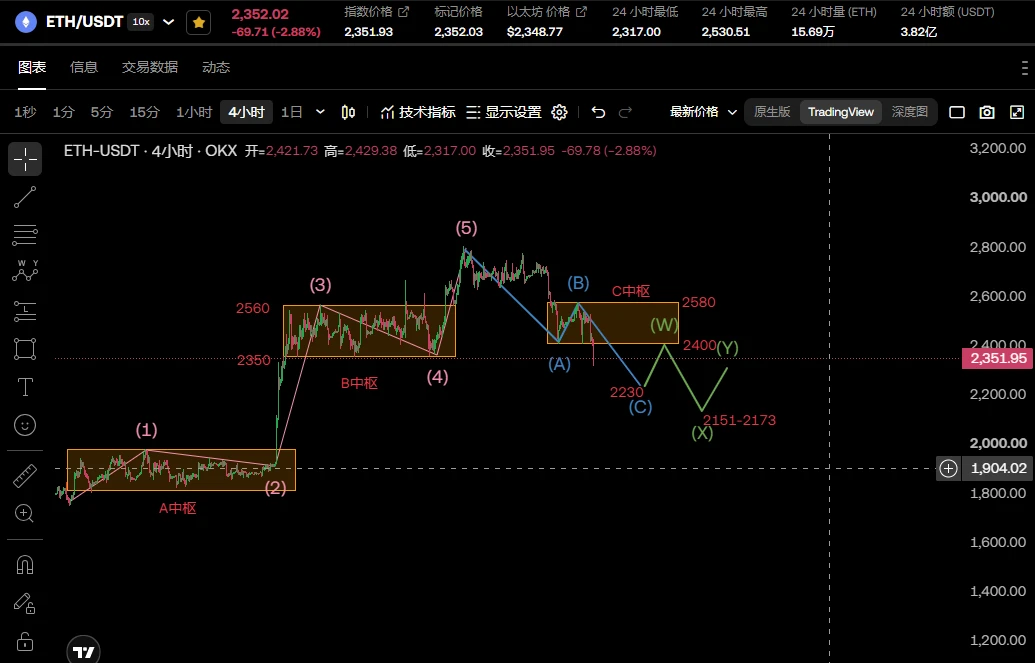Image resolution: width=1035 pixels, height=663 pixels.
Task: Open the Fibonacci retracement tool
Action: coord(25,234)
